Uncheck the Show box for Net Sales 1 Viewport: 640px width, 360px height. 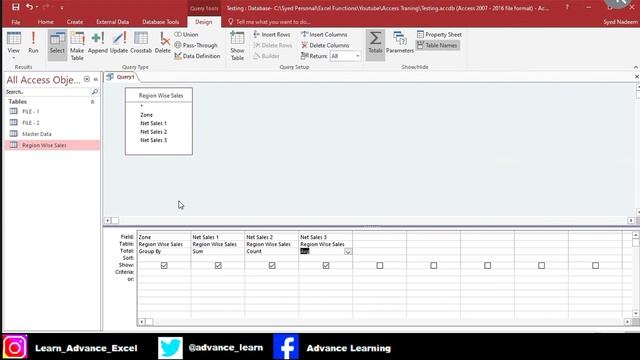(x=218, y=265)
